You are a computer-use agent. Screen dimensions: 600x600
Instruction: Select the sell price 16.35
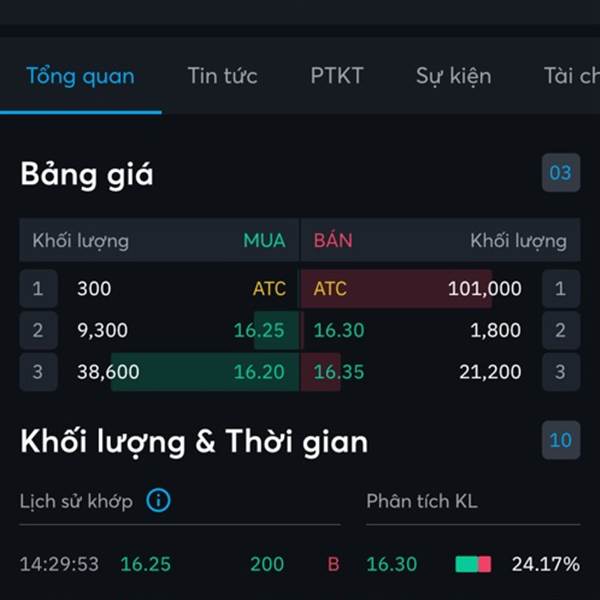tap(339, 372)
